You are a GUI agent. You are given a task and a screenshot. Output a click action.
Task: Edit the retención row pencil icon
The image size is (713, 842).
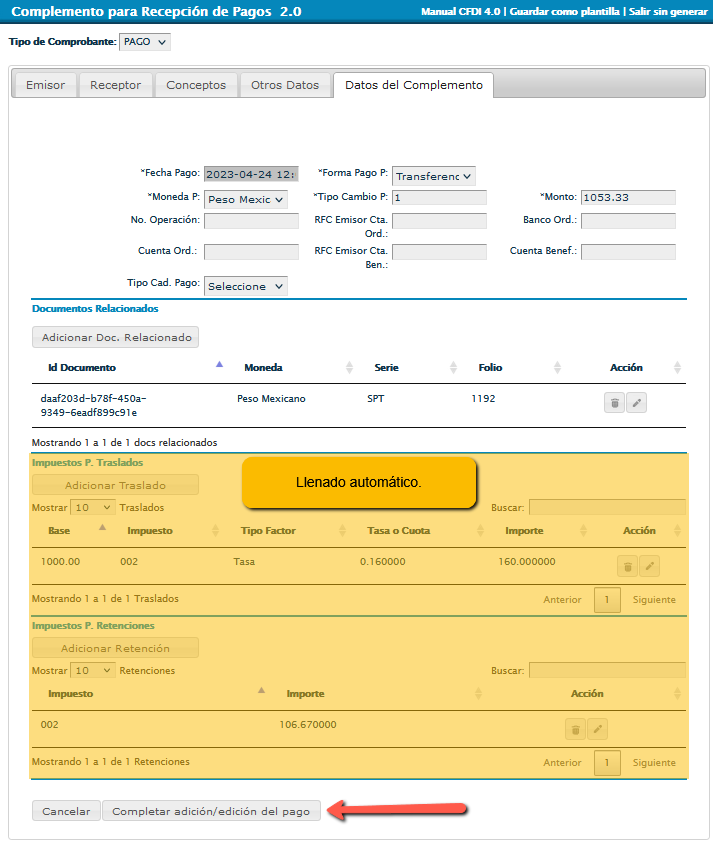[x=597, y=730]
